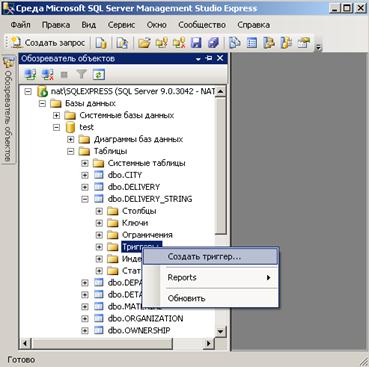This screenshot has height=367, width=369.
Task: Collapse the Базы данных folder node
Action: coord(42,104)
